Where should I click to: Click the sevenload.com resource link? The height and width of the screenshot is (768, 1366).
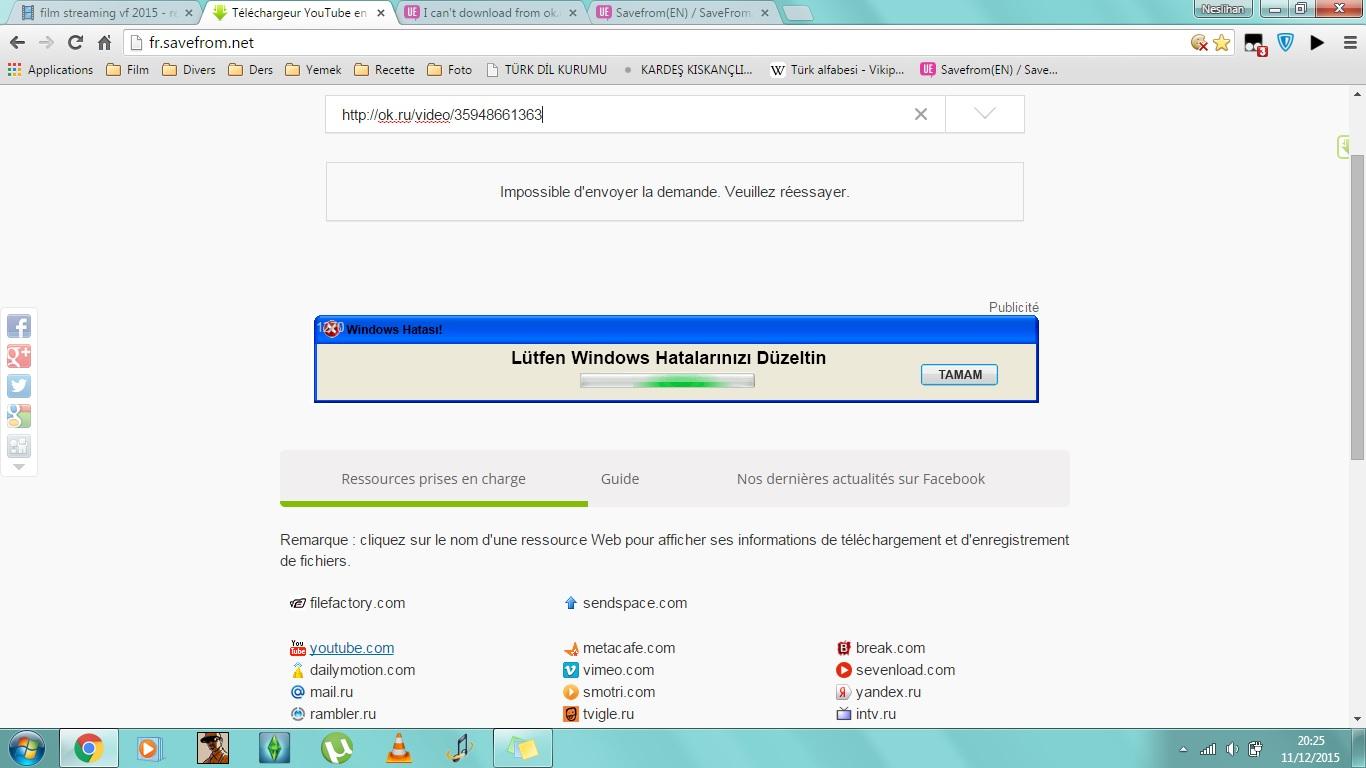click(905, 670)
